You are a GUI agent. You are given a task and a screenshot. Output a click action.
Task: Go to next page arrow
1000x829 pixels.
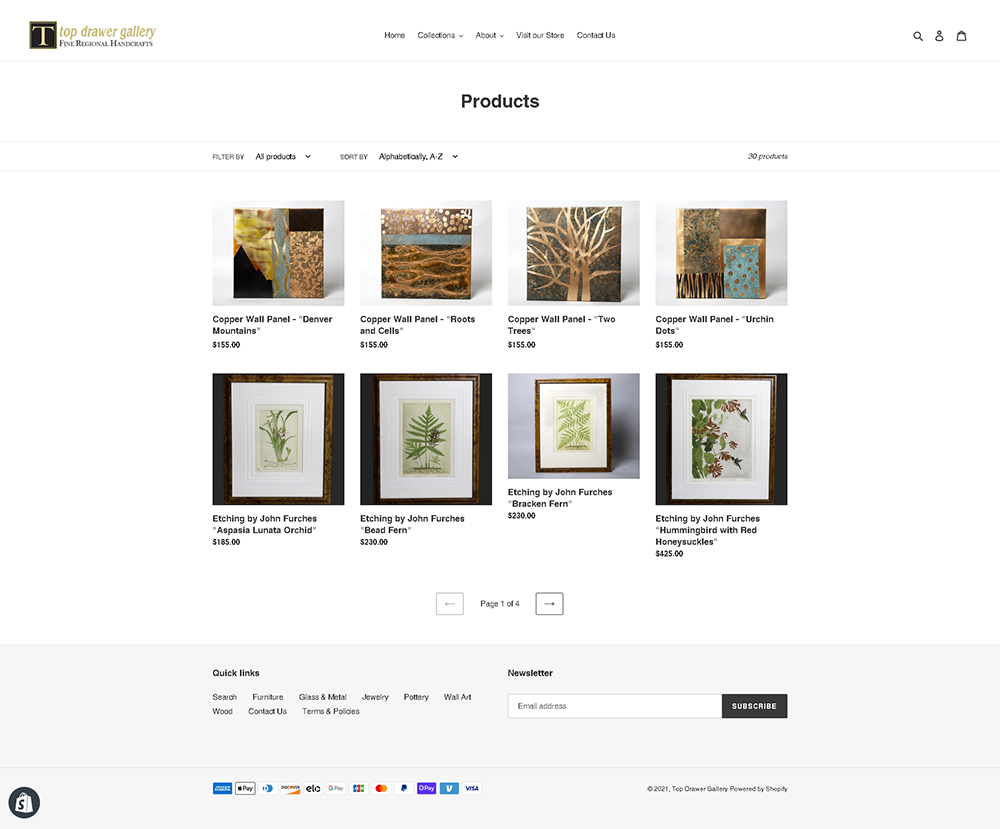549,603
